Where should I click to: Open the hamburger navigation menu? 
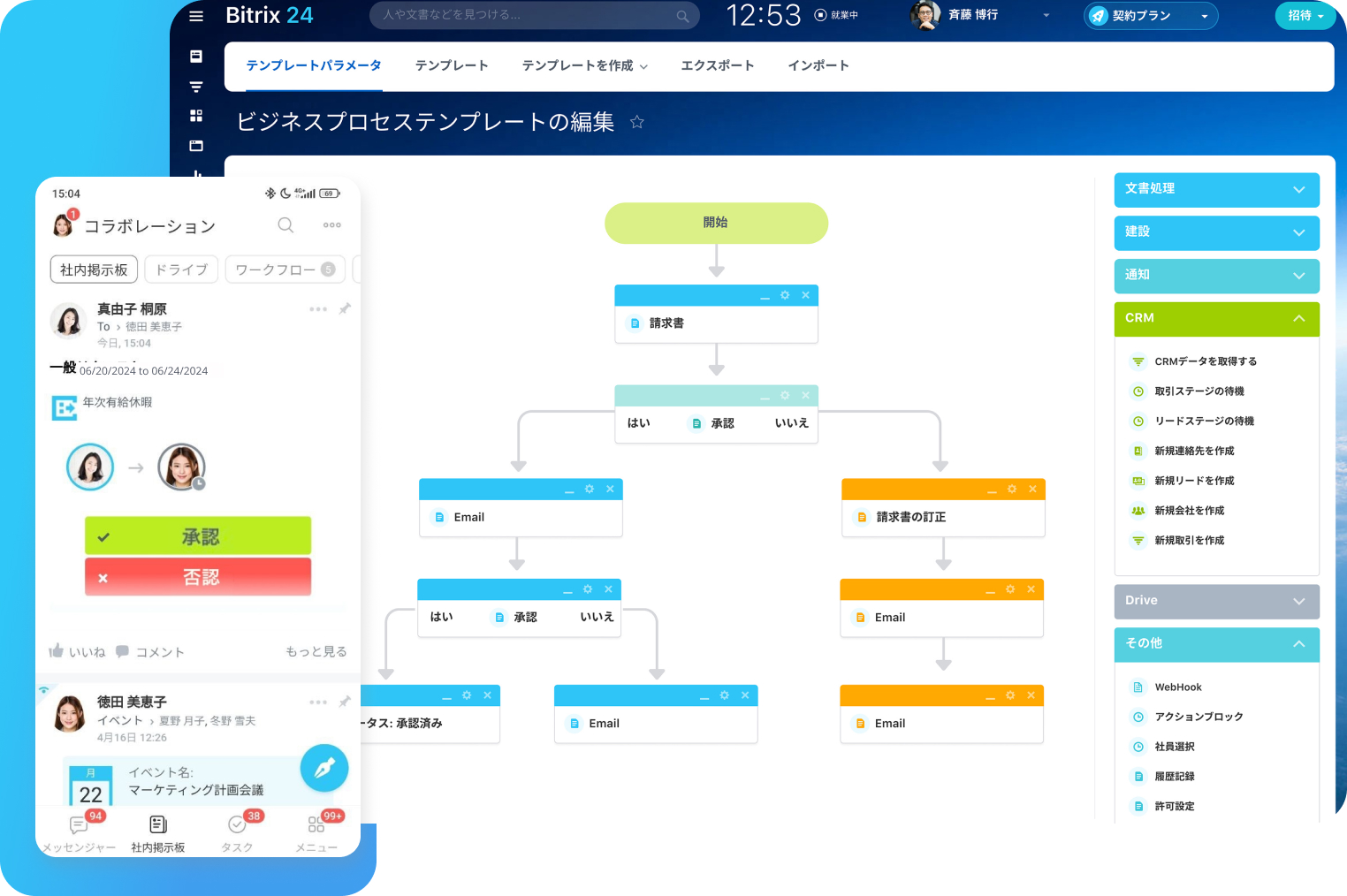point(196,15)
